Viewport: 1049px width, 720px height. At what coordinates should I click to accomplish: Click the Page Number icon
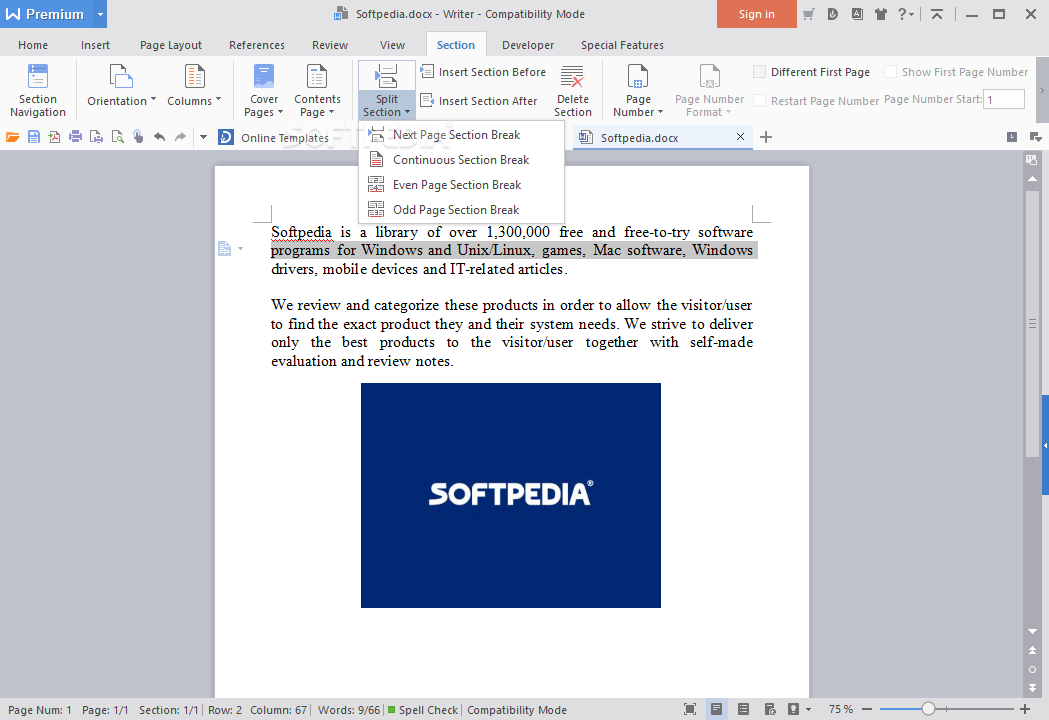click(x=638, y=77)
